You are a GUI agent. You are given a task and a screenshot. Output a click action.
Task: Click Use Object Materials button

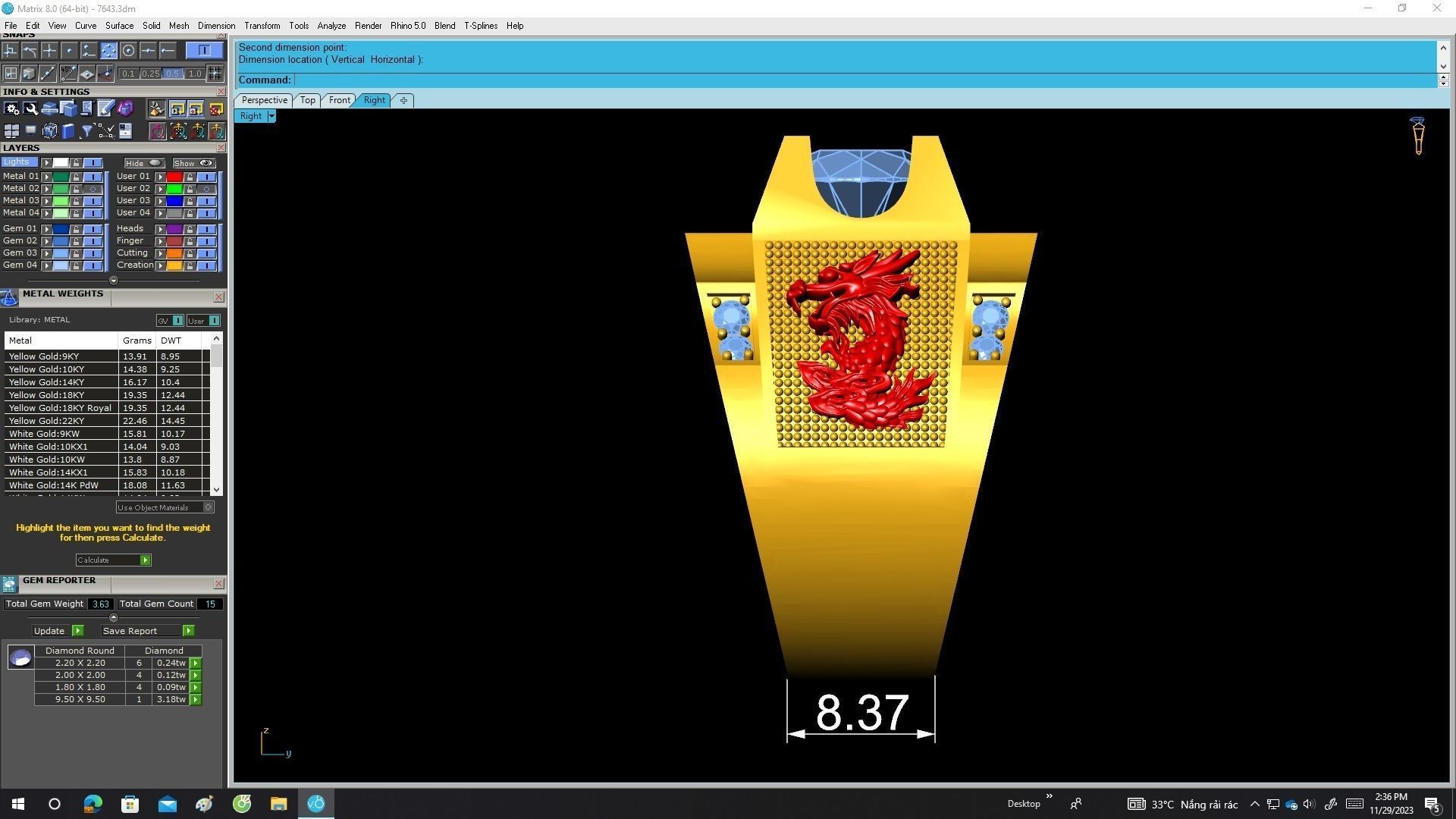click(x=165, y=507)
